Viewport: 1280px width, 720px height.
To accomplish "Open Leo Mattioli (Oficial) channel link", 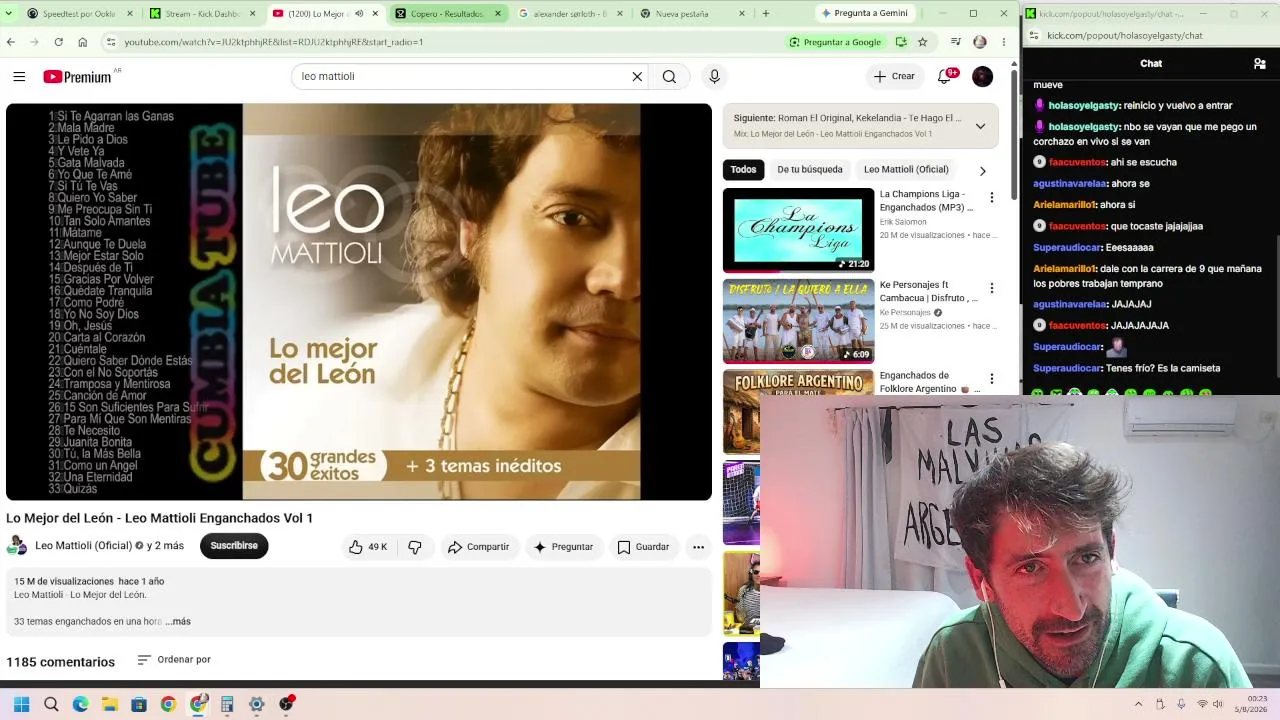I will click(x=84, y=546).
